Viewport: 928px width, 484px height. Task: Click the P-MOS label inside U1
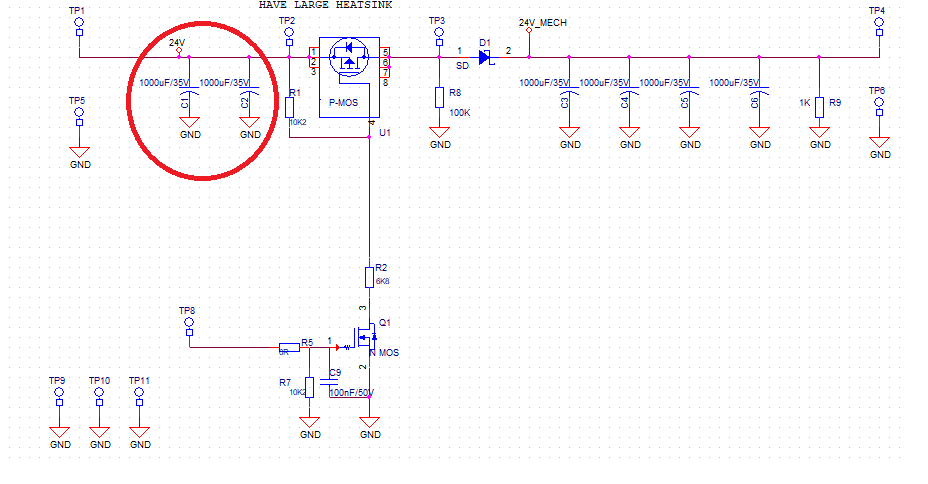coord(343,102)
